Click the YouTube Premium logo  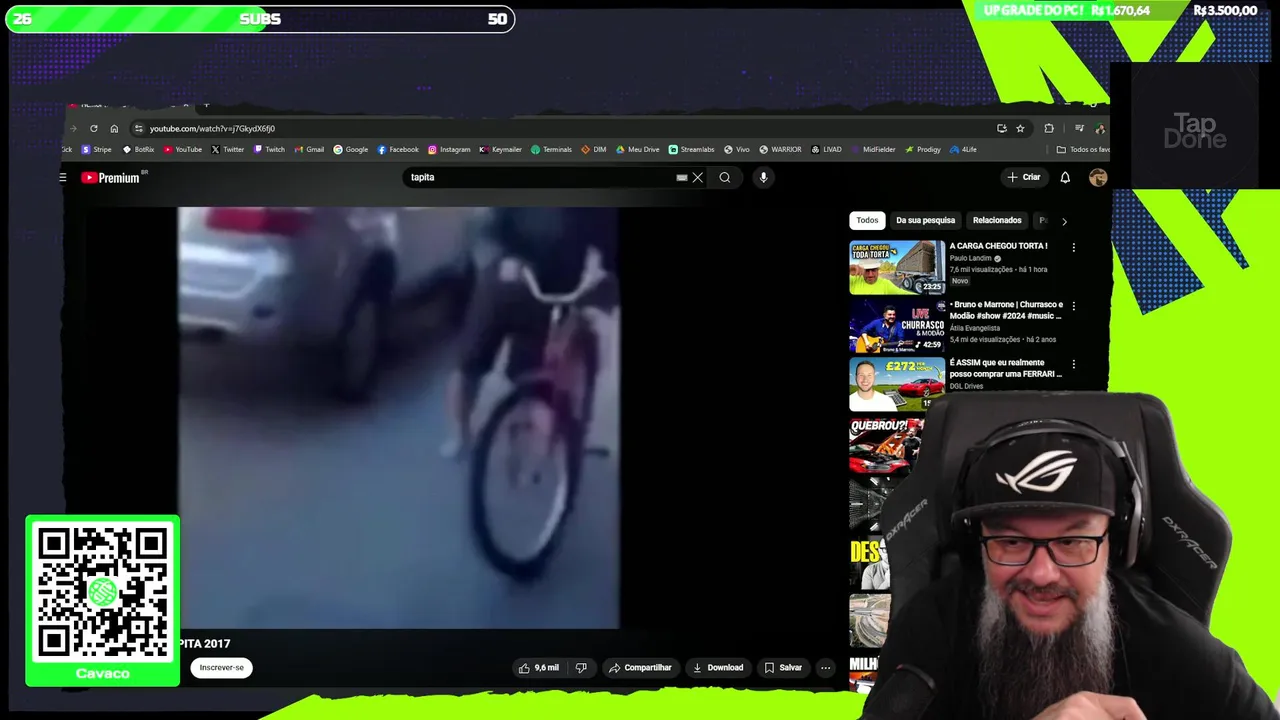pyautogui.click(x=111, y=177)
